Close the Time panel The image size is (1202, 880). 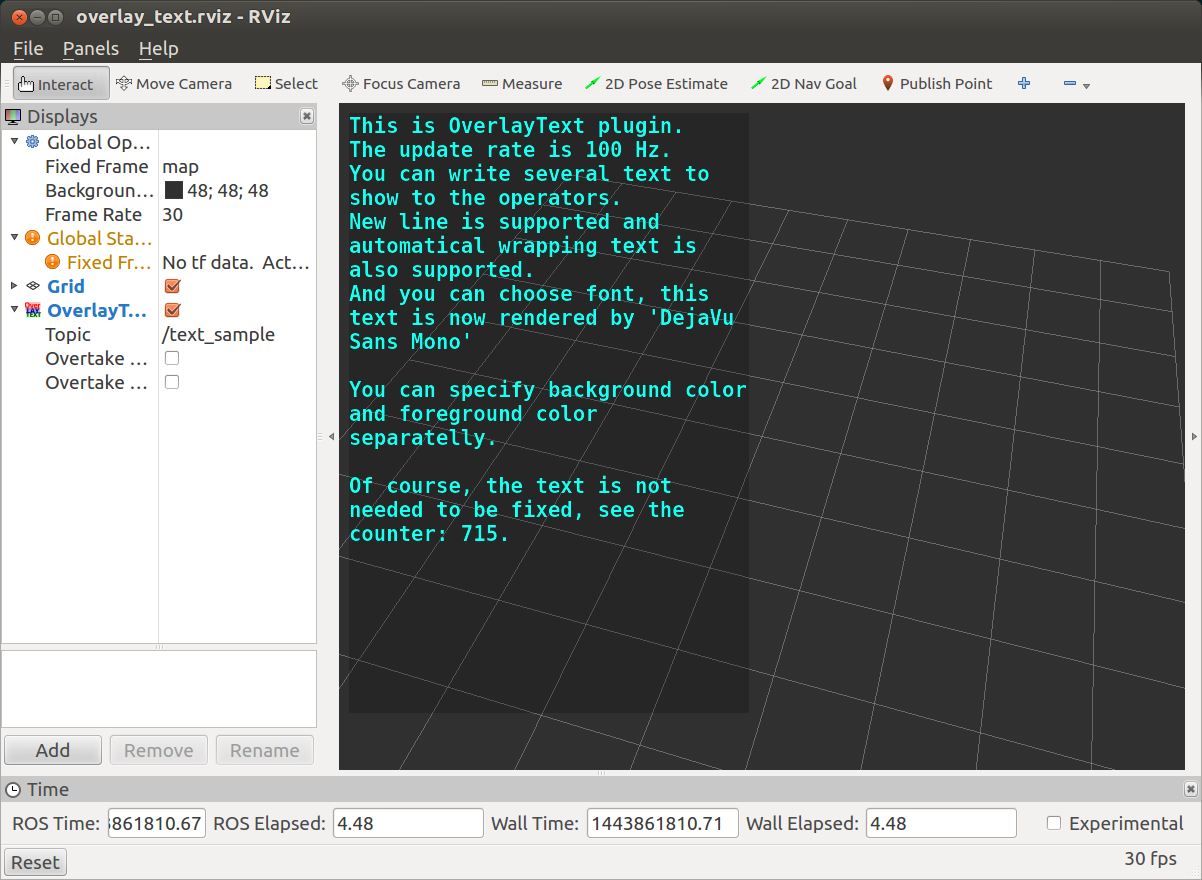[x=1190, y=789]
